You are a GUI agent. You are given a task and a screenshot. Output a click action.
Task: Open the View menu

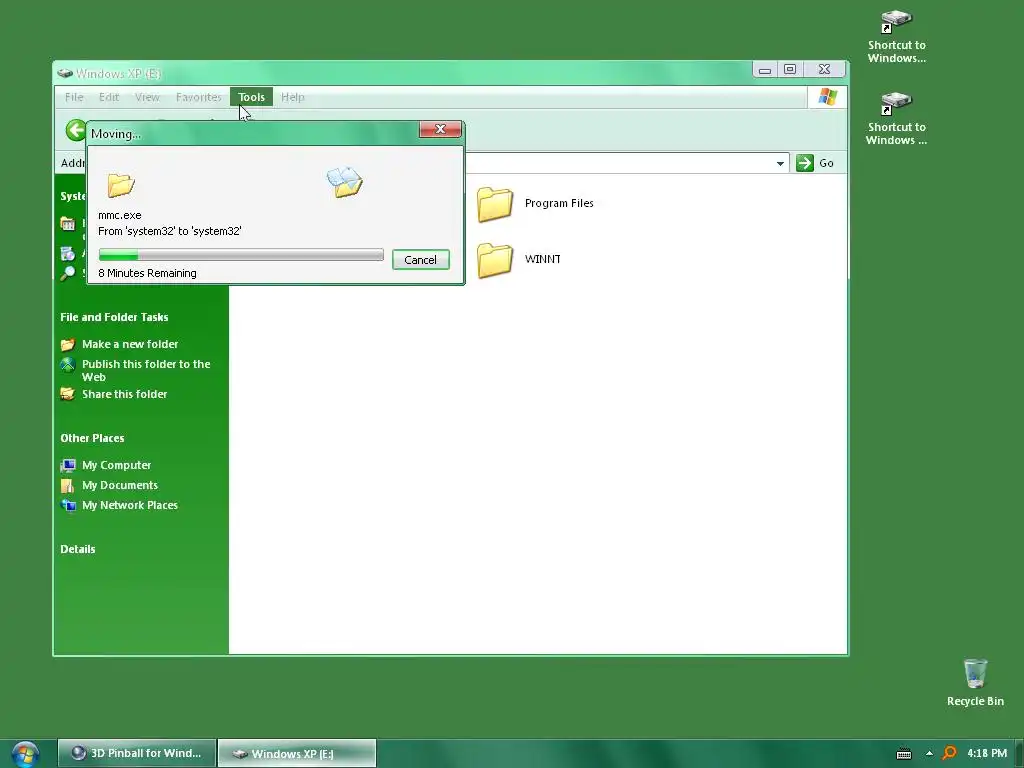[x=147, y=97]
